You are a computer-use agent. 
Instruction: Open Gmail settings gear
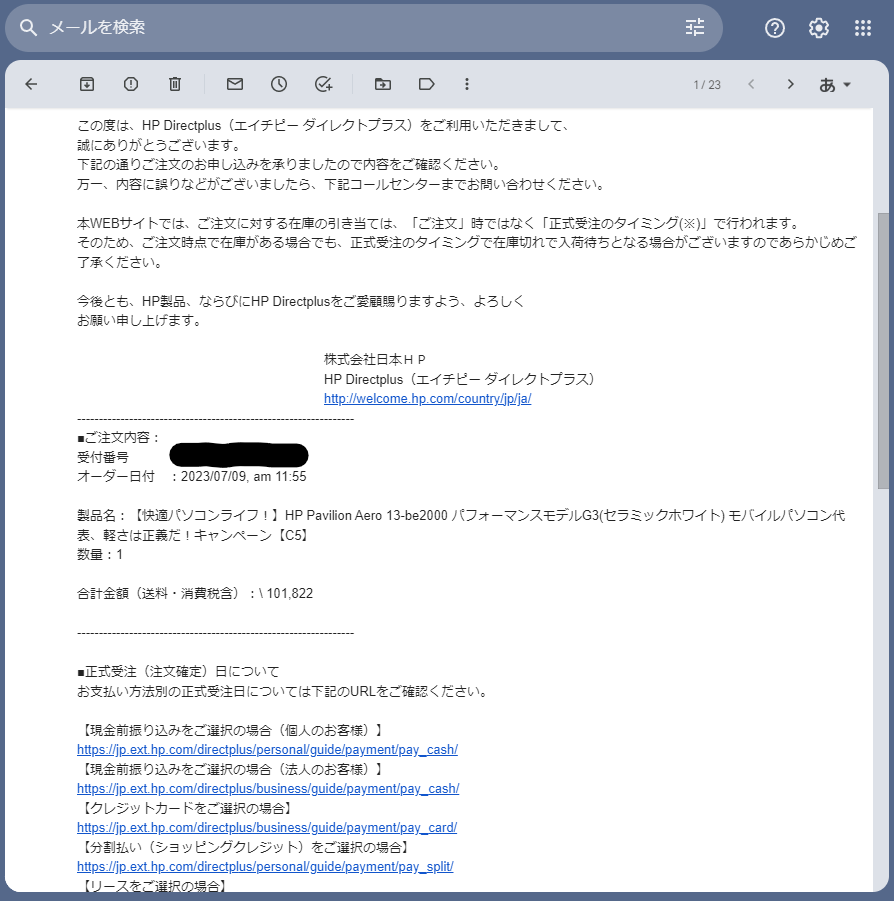coord(819,28)
